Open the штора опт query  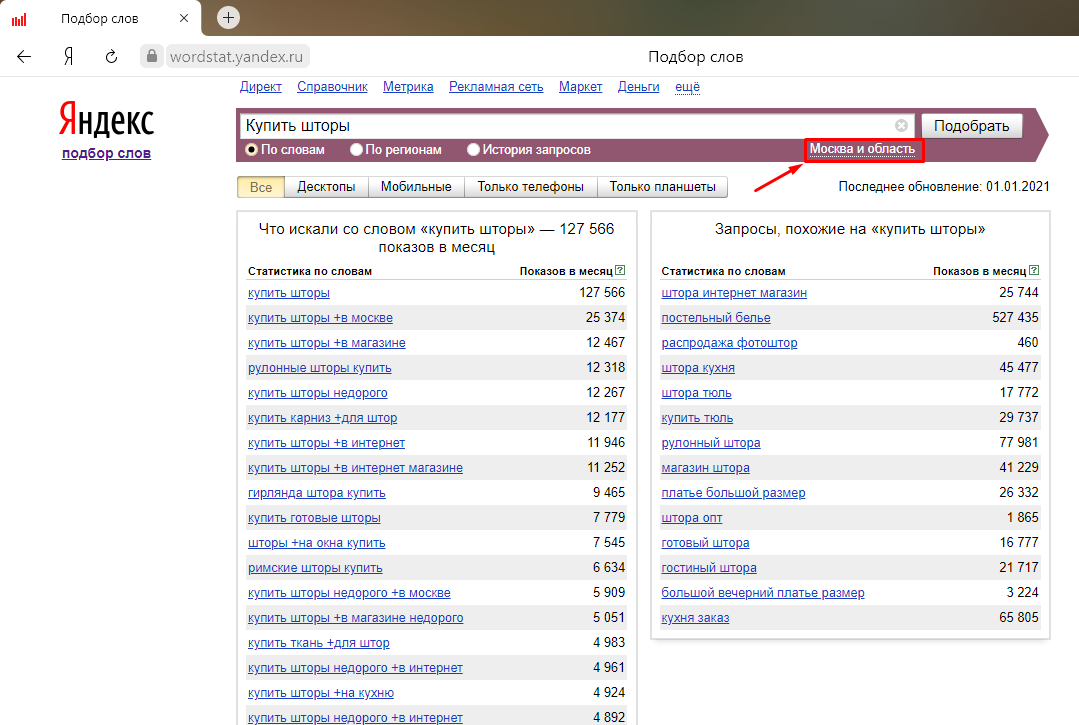tap(692, 518)
